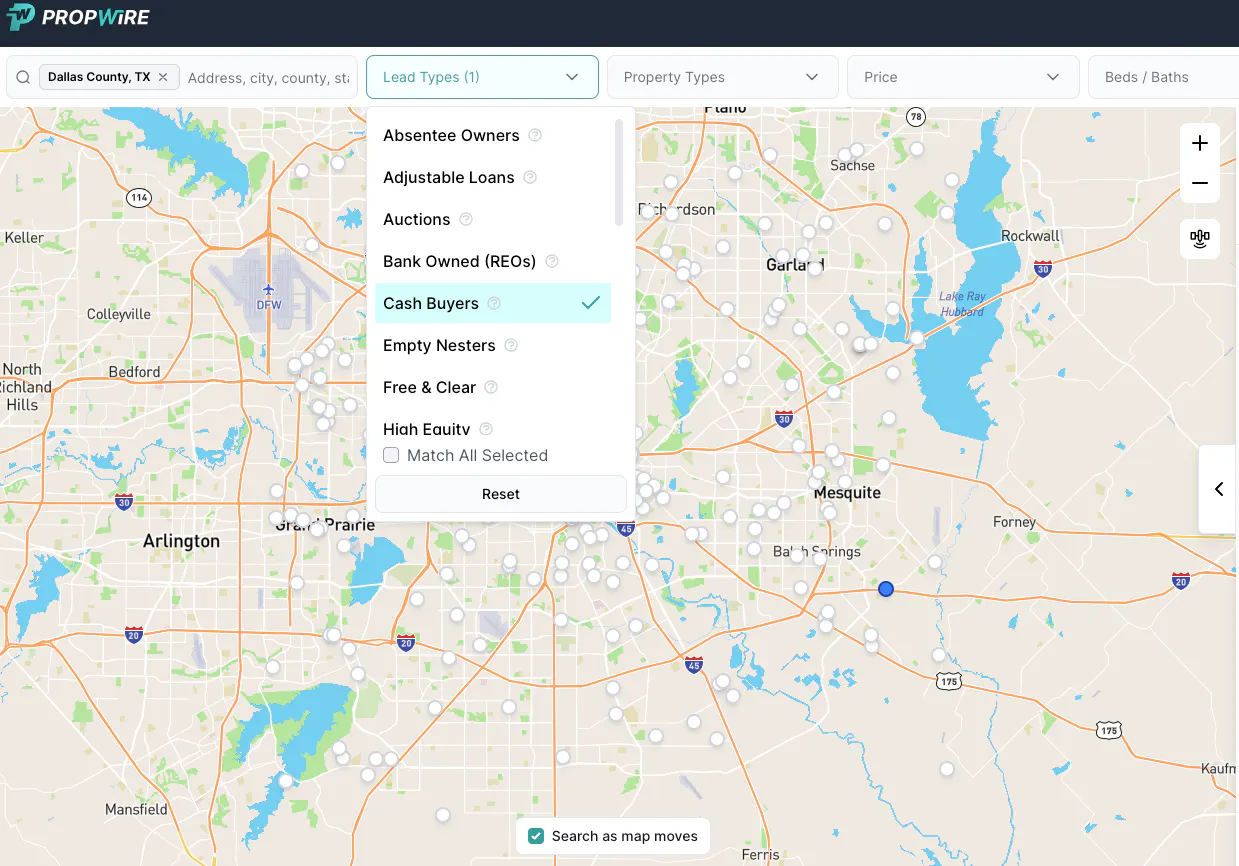Screen dimensions: 1239x866
Task: Open the Property Types dropdown
Action: 722,77
